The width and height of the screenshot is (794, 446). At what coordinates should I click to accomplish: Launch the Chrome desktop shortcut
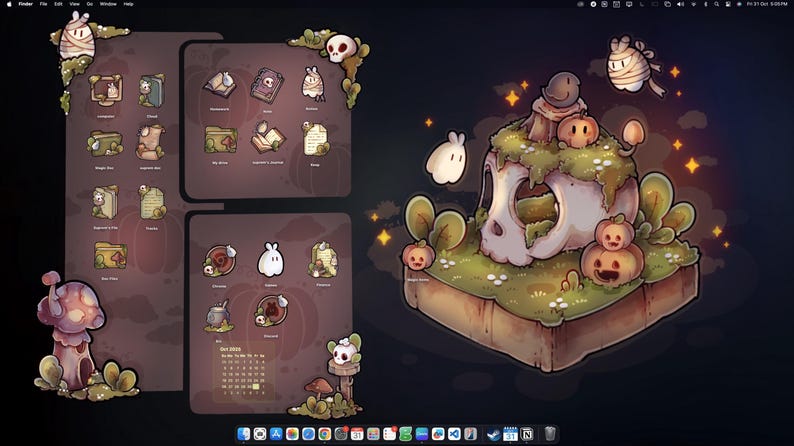click(x=220, y=260)
